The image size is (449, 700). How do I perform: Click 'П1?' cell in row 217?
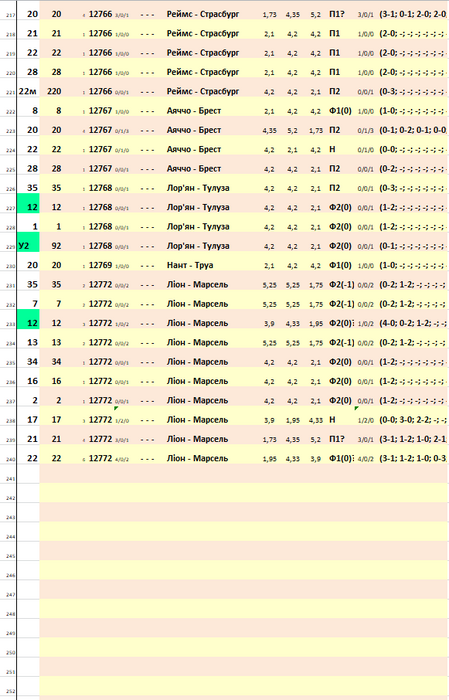[337, 14]
